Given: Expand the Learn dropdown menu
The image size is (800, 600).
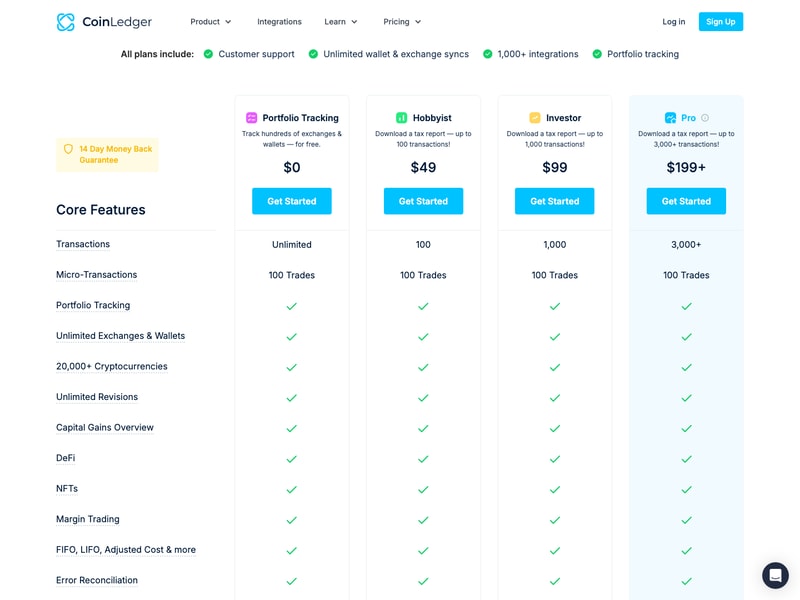Looking at the screenshot, I should coord(341,22).
